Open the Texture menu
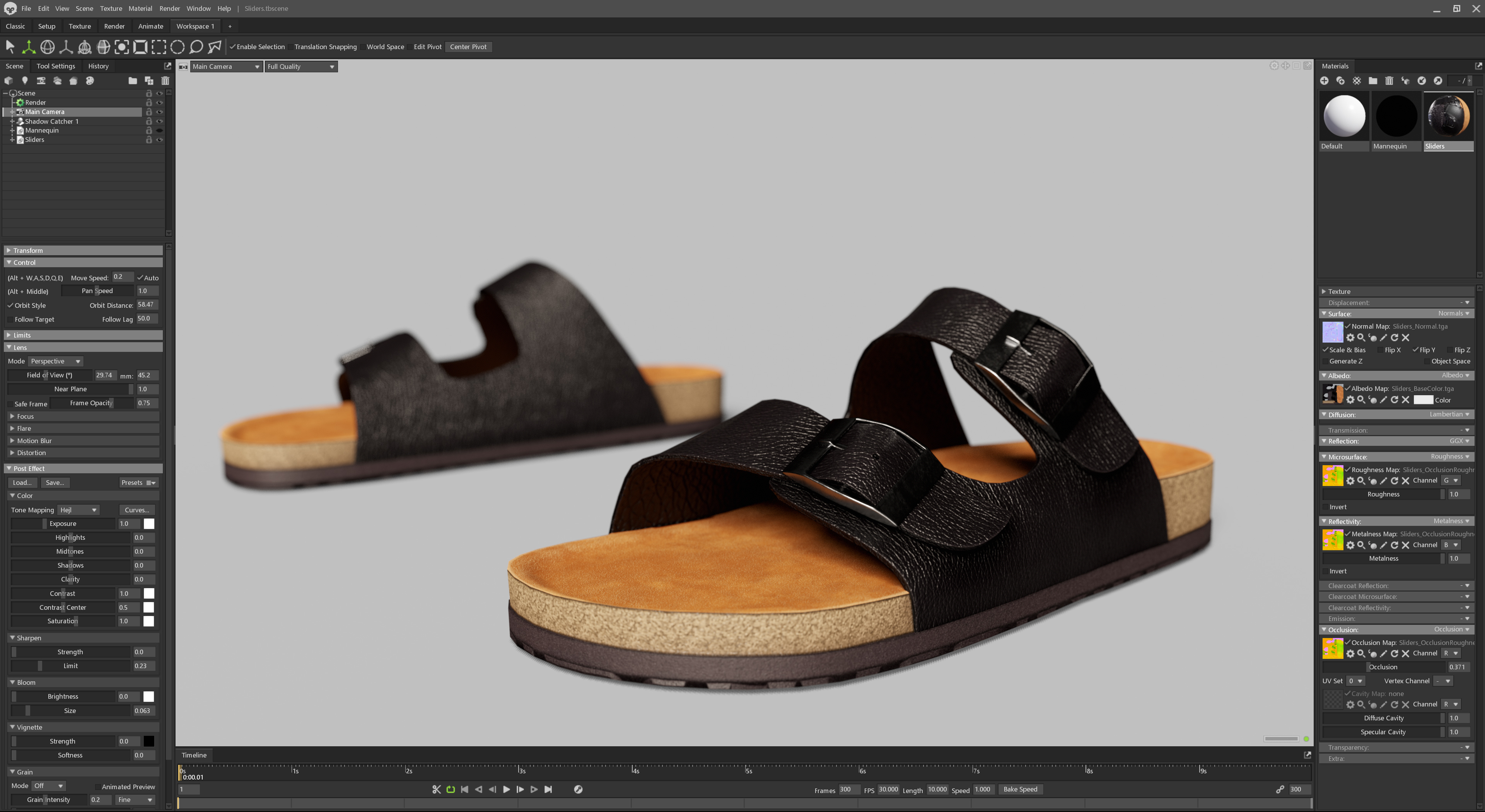Image resolution: width=1485 pixels, height=812 pixels. (111, 8)
